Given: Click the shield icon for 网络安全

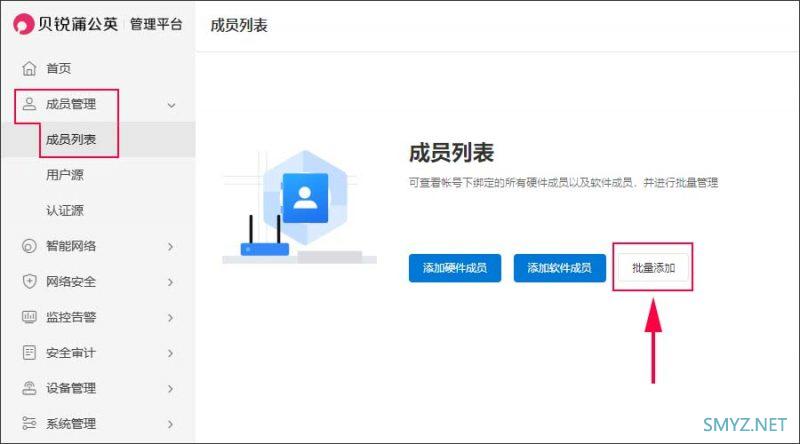Looking at the screenshot, I should [28, 282].
